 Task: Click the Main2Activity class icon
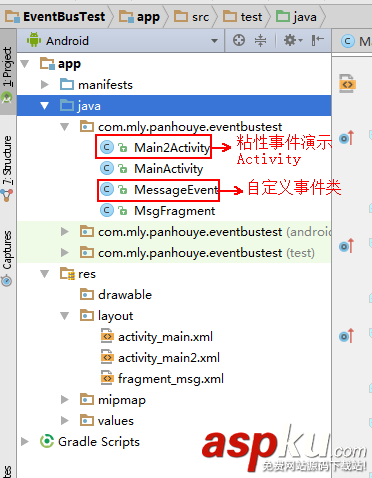(107, 147)
